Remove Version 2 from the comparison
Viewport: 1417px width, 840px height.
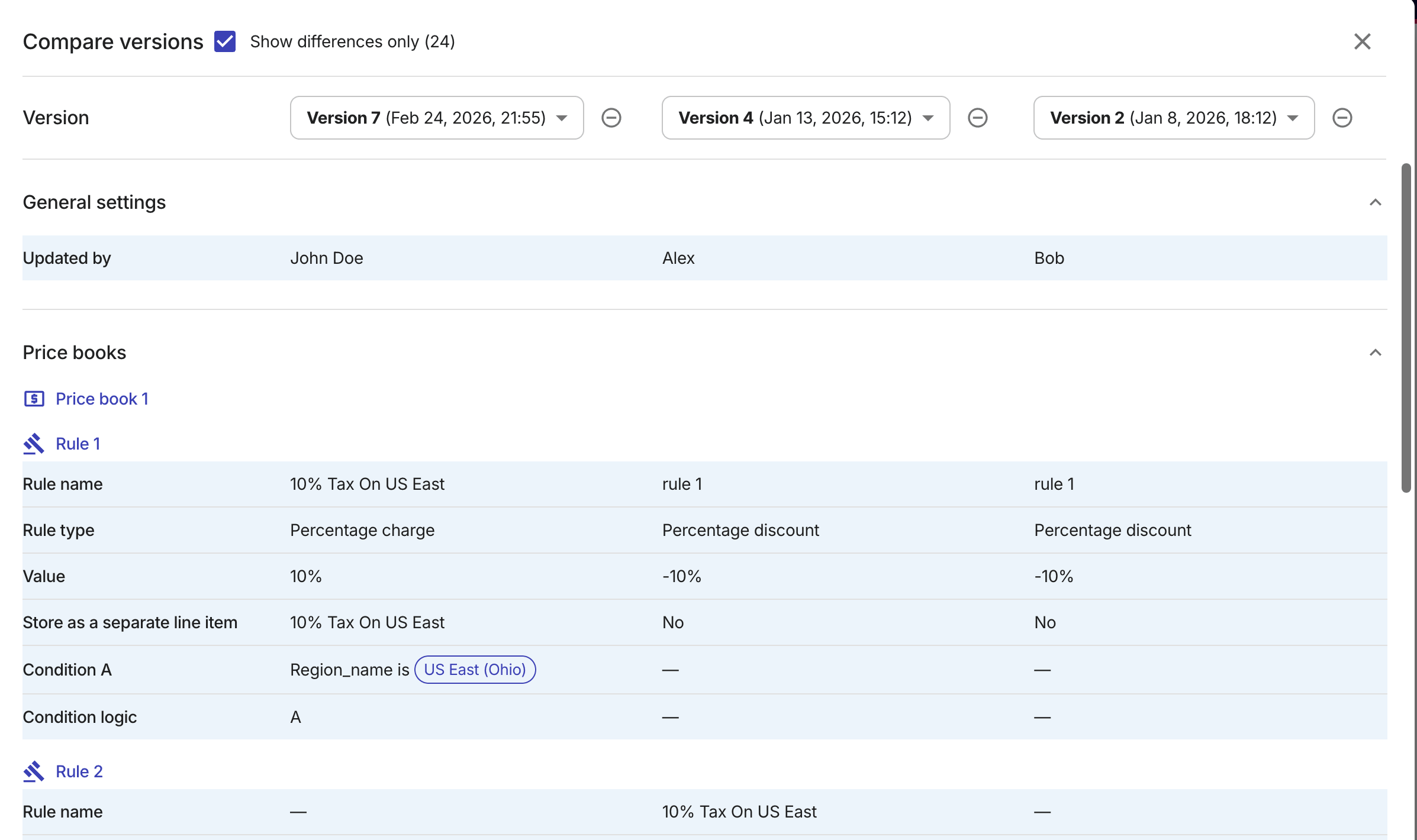pos(1342,118)
